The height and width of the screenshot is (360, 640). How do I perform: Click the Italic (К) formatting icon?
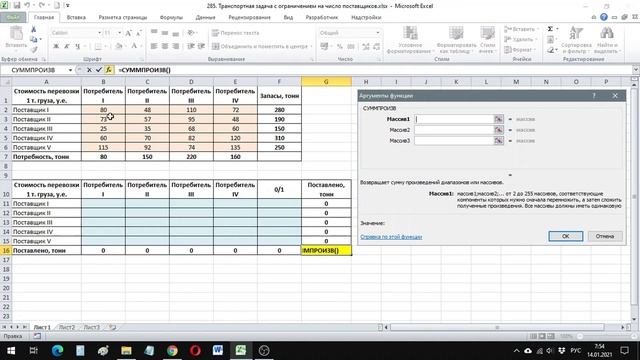pyautogui.click(x=67, y=46)
